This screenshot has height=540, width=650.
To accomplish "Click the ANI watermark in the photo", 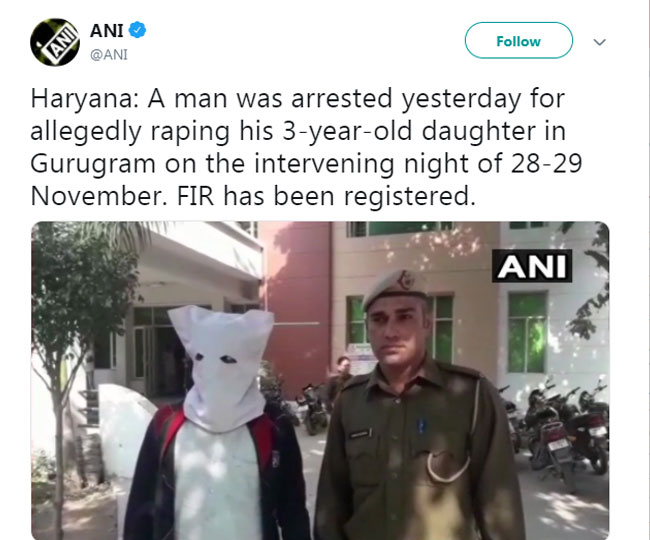I will tap(532, 266).
